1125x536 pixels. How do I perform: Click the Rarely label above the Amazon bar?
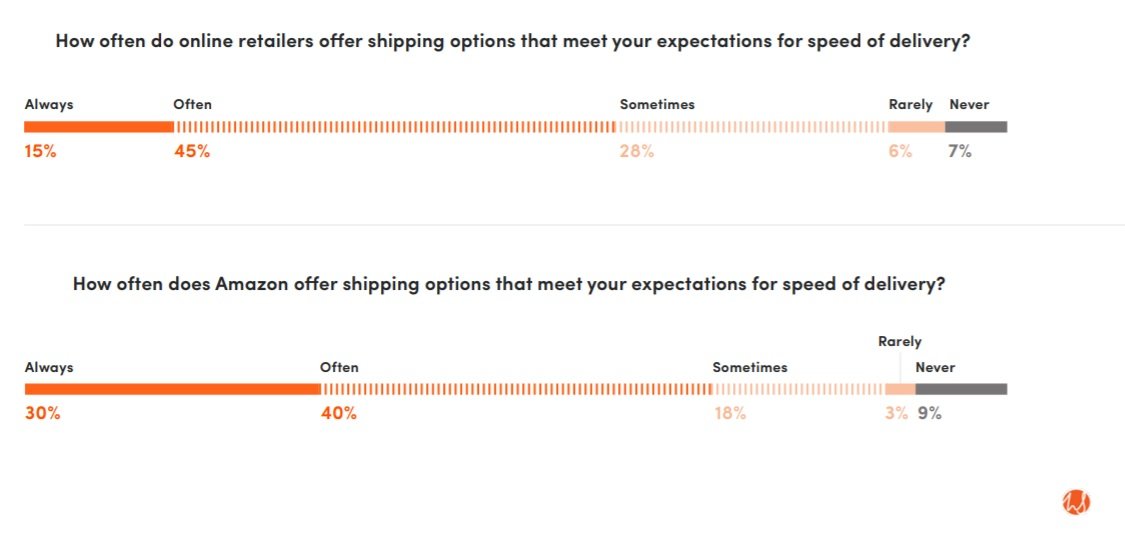coord(900,341)
